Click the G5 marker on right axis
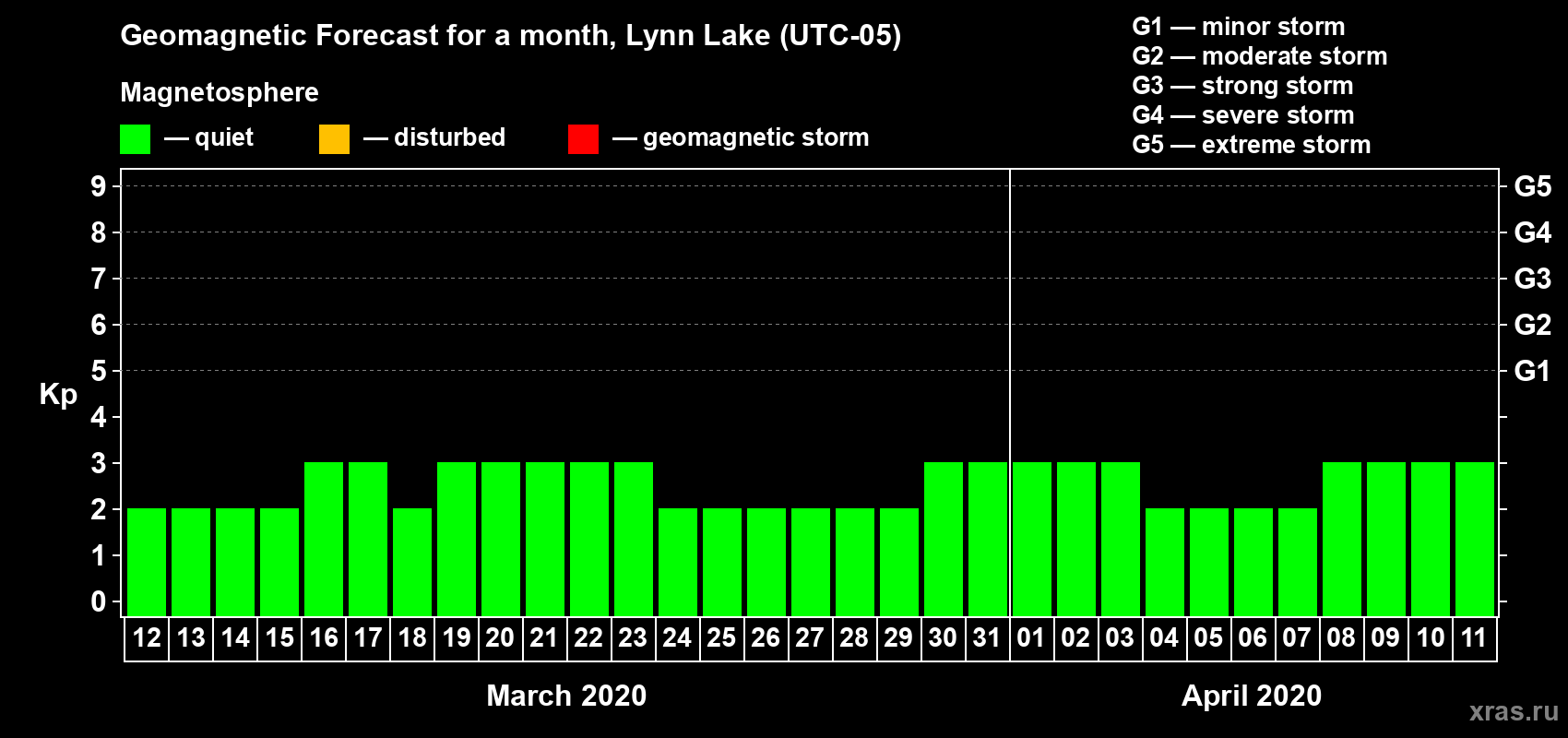The image size is (1568, 738). 1533,186
